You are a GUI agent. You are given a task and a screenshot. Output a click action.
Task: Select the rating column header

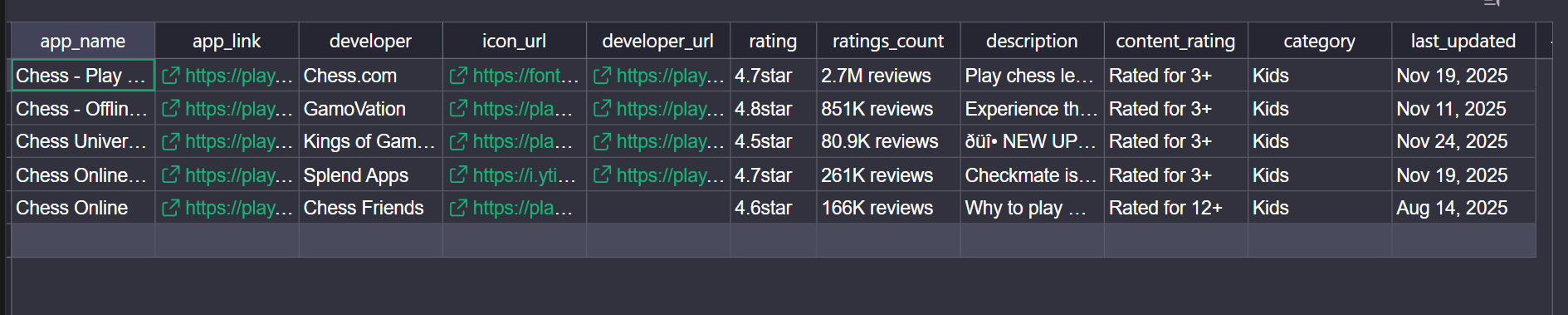pos(773,41)
